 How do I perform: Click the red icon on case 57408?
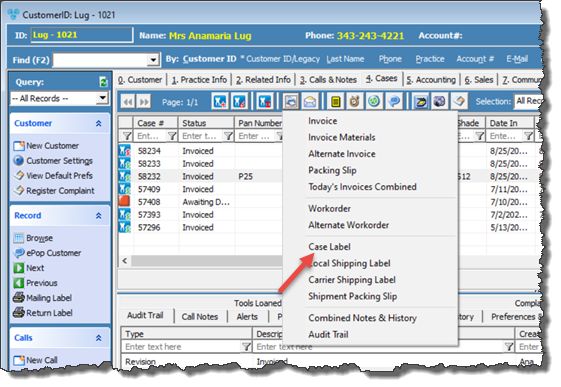point(125,201)
